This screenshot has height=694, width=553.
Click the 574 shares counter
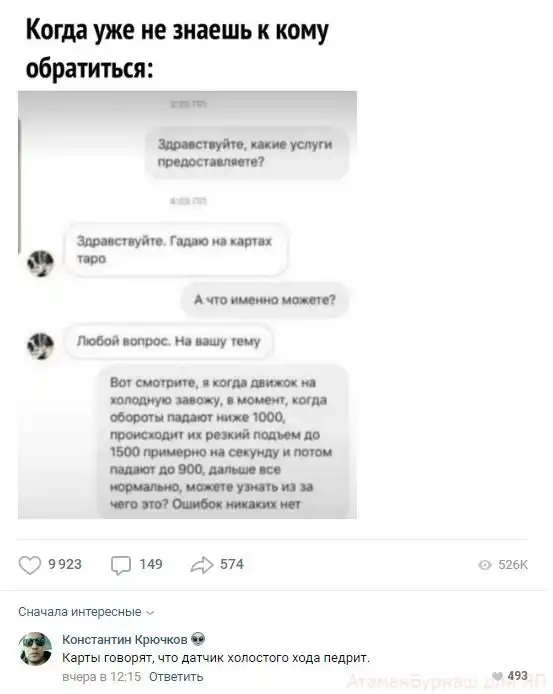pyautogui.click(x=232, y=564)
